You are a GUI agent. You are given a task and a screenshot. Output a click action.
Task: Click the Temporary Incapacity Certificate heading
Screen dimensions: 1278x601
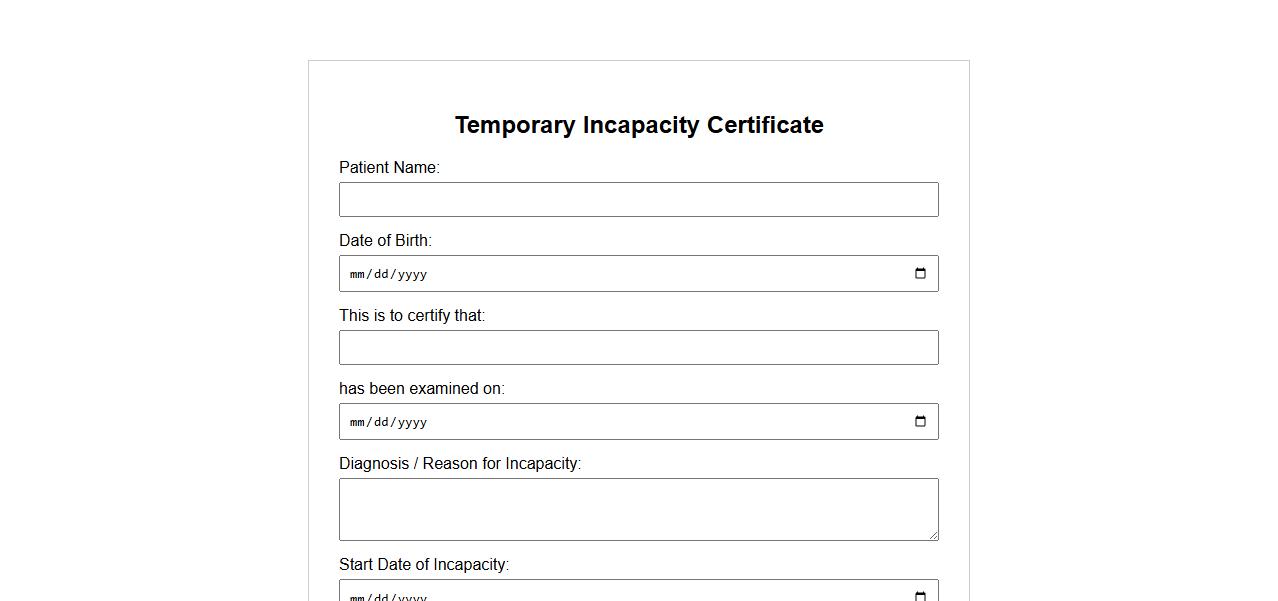pyautogui.click(x=639, y=125)
